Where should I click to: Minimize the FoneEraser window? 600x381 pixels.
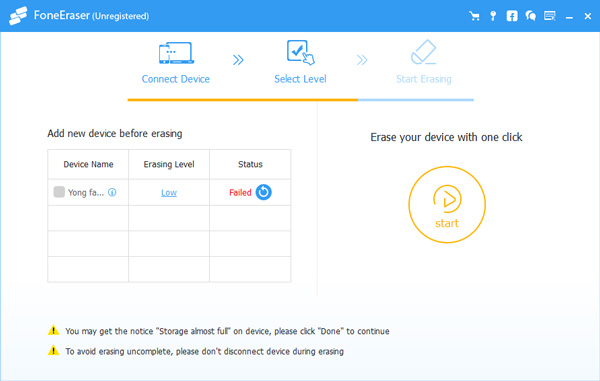569,16
